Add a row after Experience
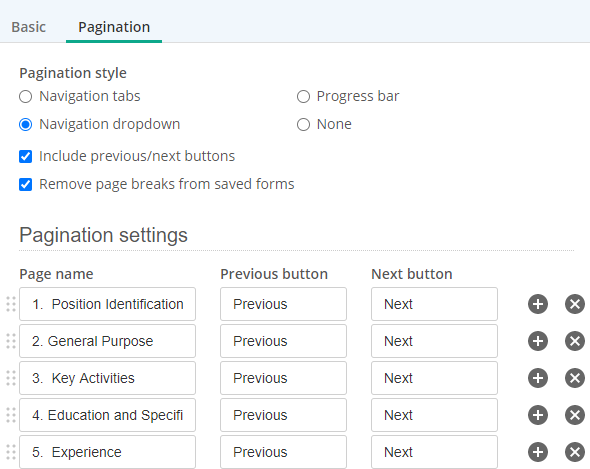 click(x=538, y=452)
